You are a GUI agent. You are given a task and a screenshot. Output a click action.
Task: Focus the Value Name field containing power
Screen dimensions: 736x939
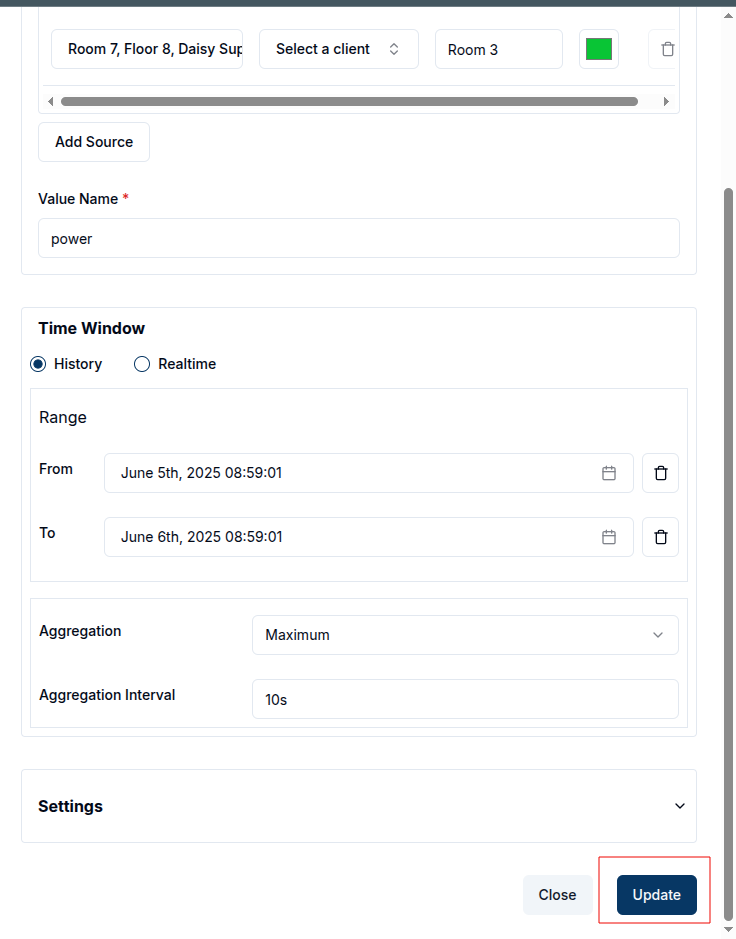click(x=358, y=239)
